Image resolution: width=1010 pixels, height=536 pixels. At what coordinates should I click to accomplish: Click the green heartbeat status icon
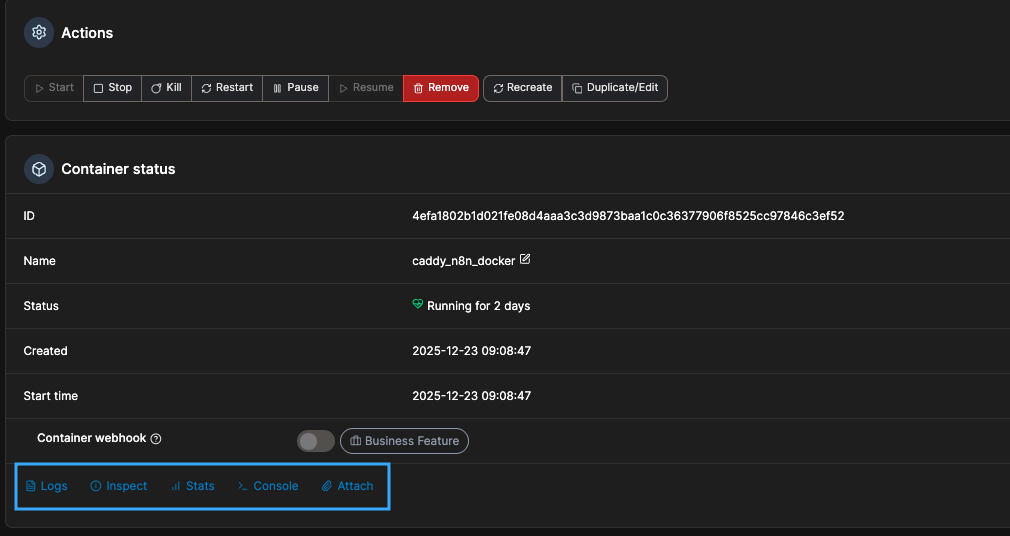418,305
